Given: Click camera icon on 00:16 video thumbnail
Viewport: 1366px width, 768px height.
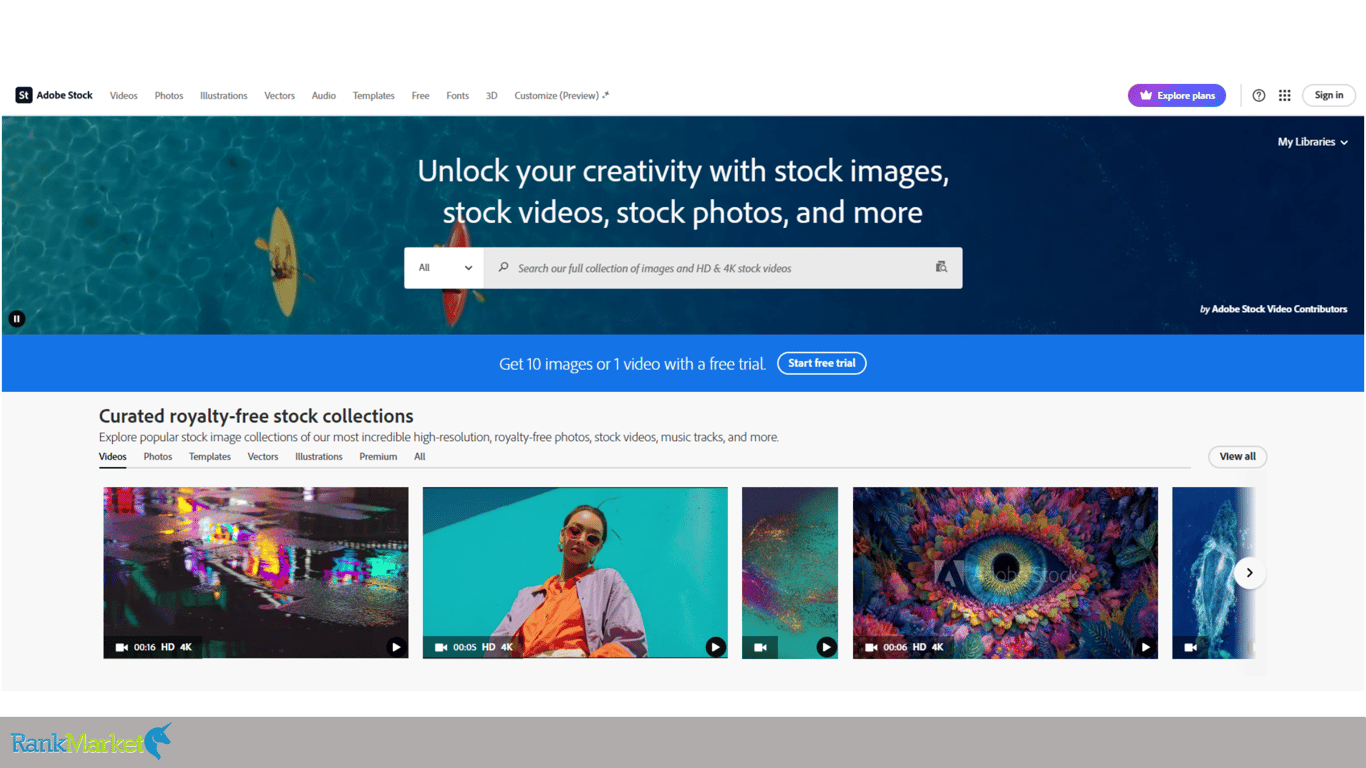Looking at the screenshot, I should click(x=122, y=647).
